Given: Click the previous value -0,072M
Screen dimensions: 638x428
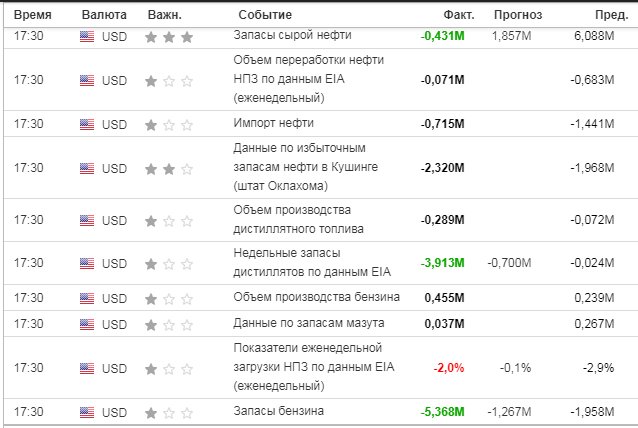Looking at the screenshot, I should point(592,220).
